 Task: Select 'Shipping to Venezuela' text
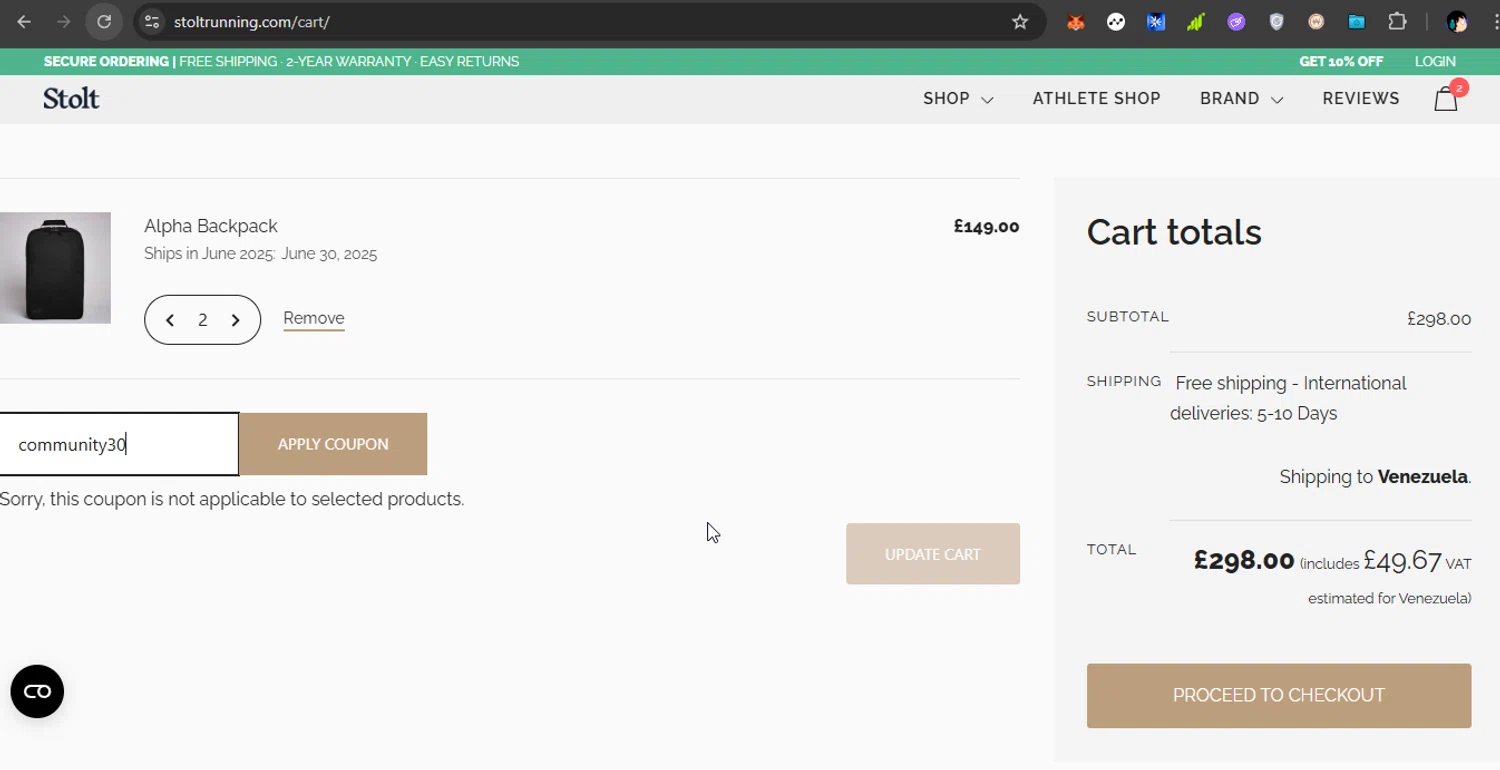pos(1376,477)
